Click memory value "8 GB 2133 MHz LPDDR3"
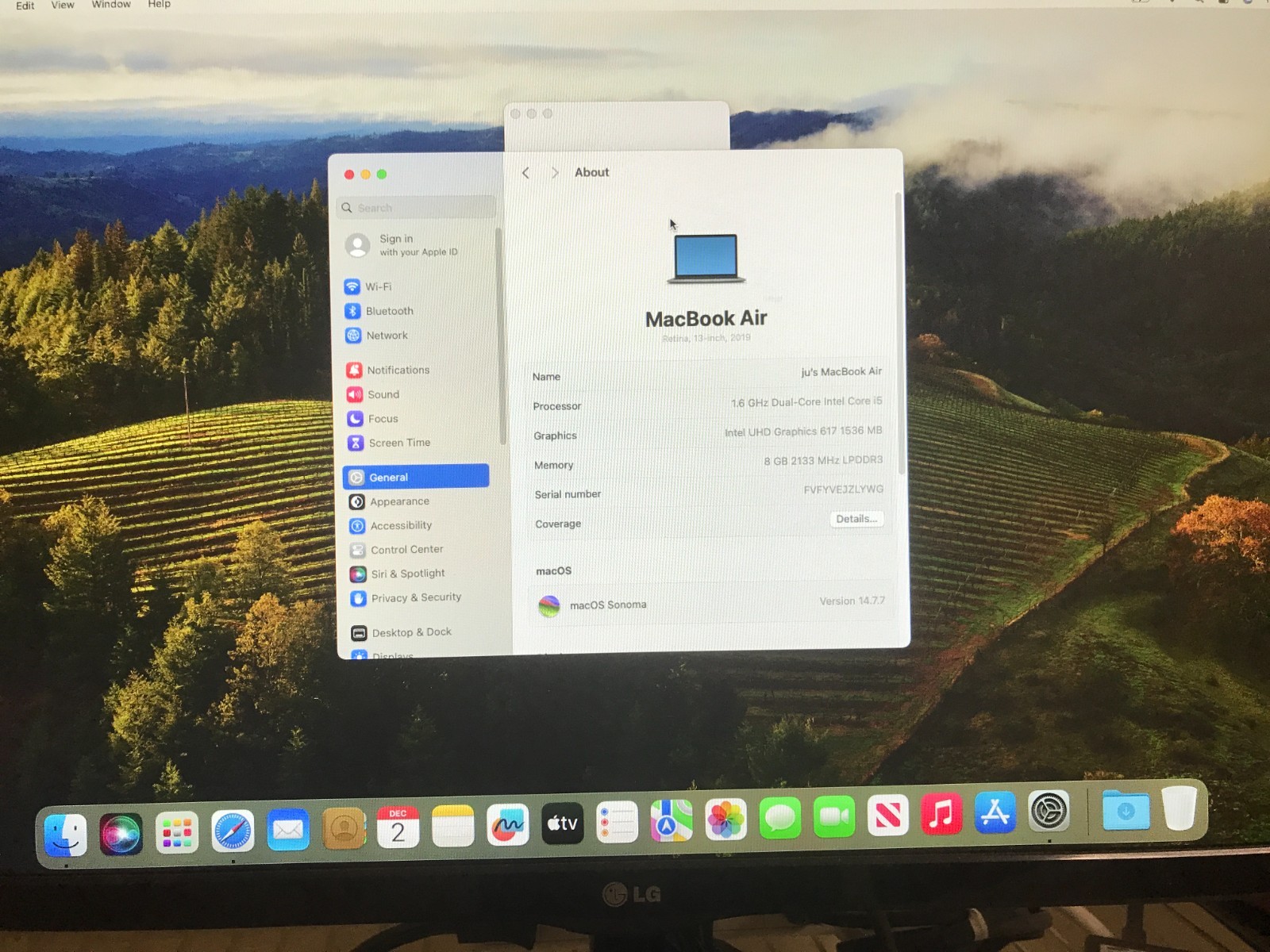The width and height of the screenshot is (1270, 952). 823,460
